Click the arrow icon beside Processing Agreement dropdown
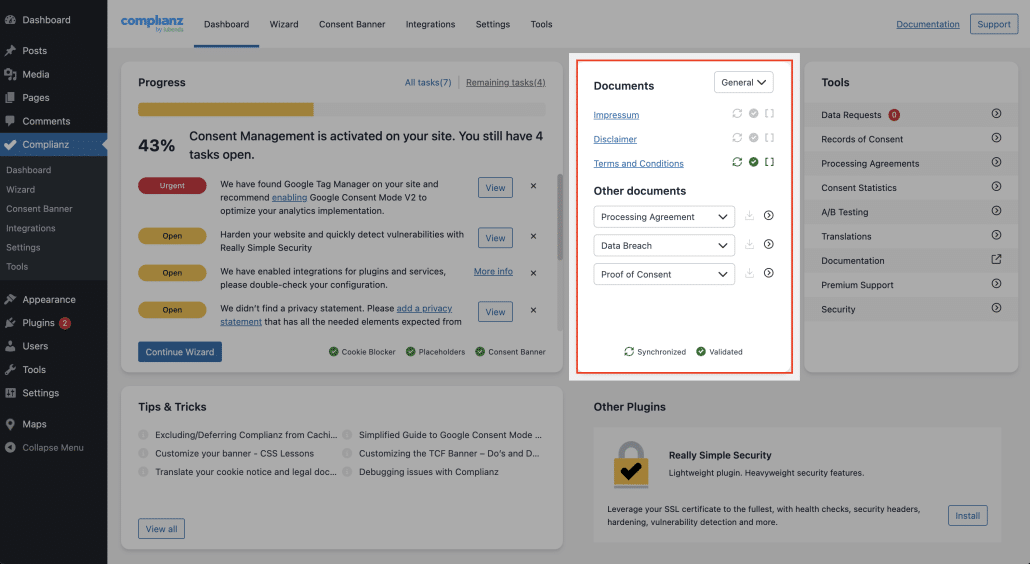Viewport: 1030px width, 564px height. tap(768, 216)
